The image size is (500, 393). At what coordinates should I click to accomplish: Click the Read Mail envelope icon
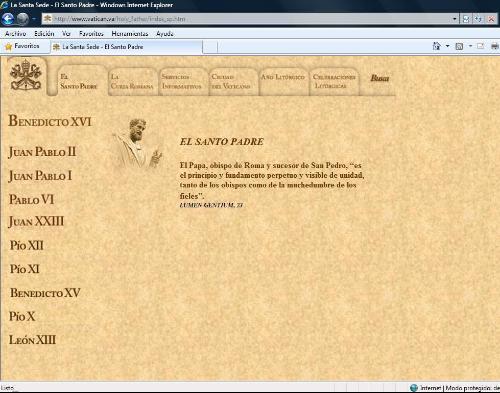[480, 46]
